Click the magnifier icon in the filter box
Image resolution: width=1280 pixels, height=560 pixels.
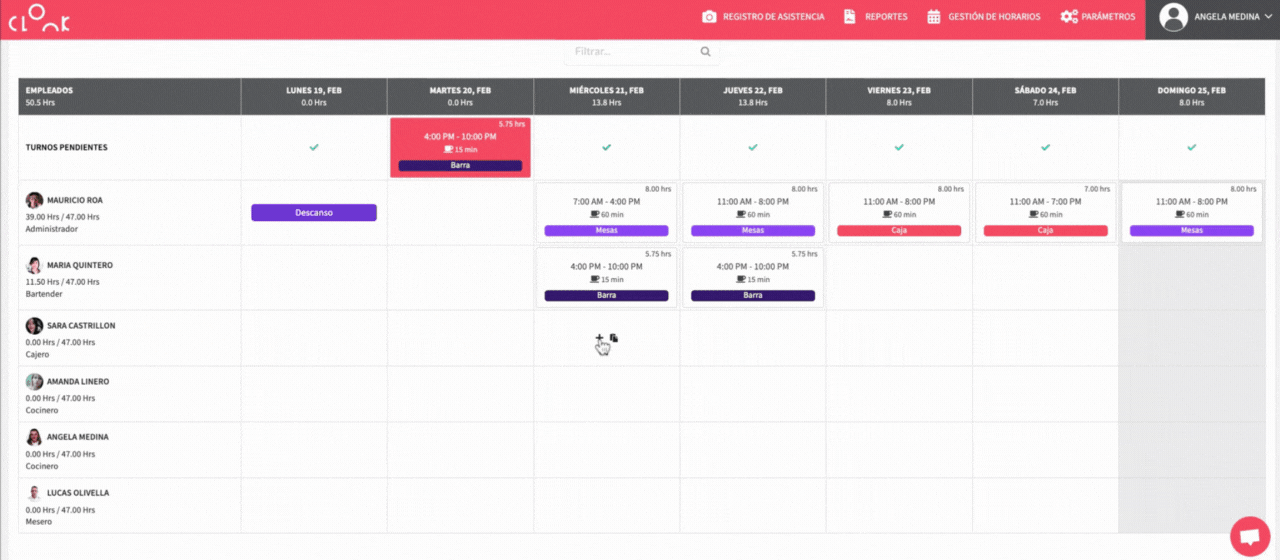point(705,52)
